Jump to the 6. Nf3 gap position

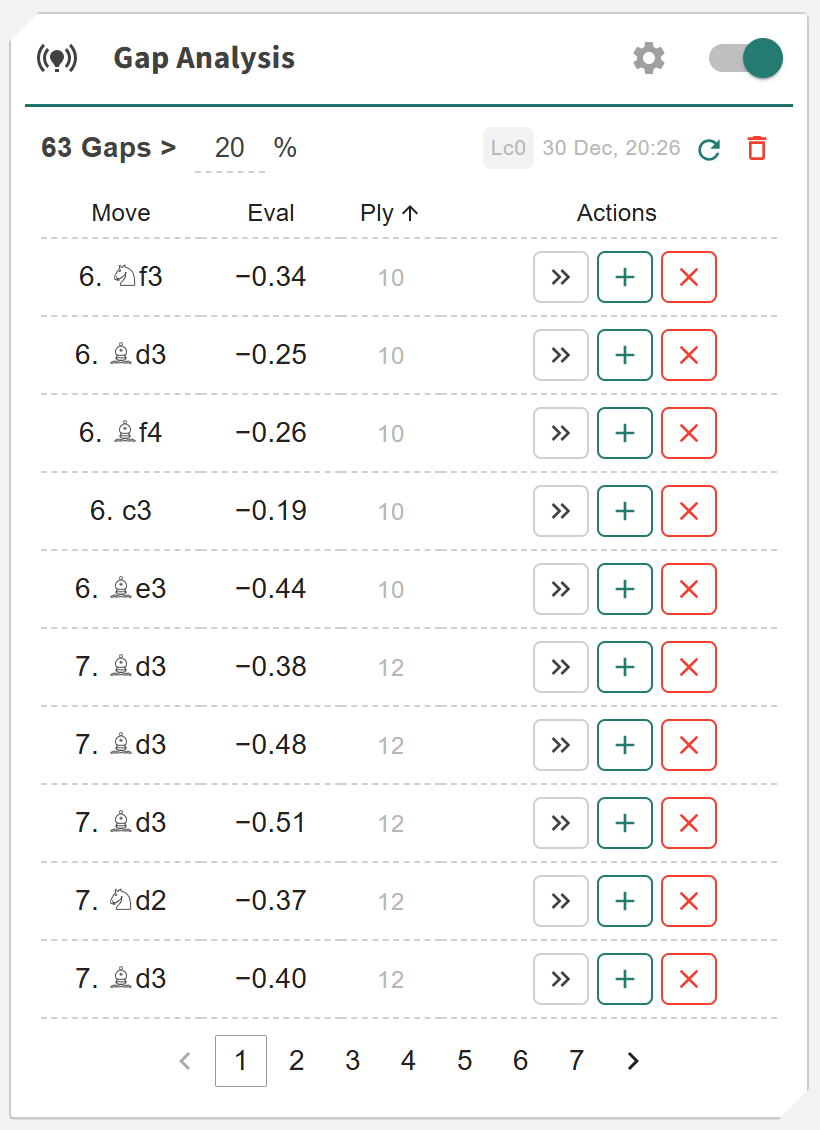561,277
